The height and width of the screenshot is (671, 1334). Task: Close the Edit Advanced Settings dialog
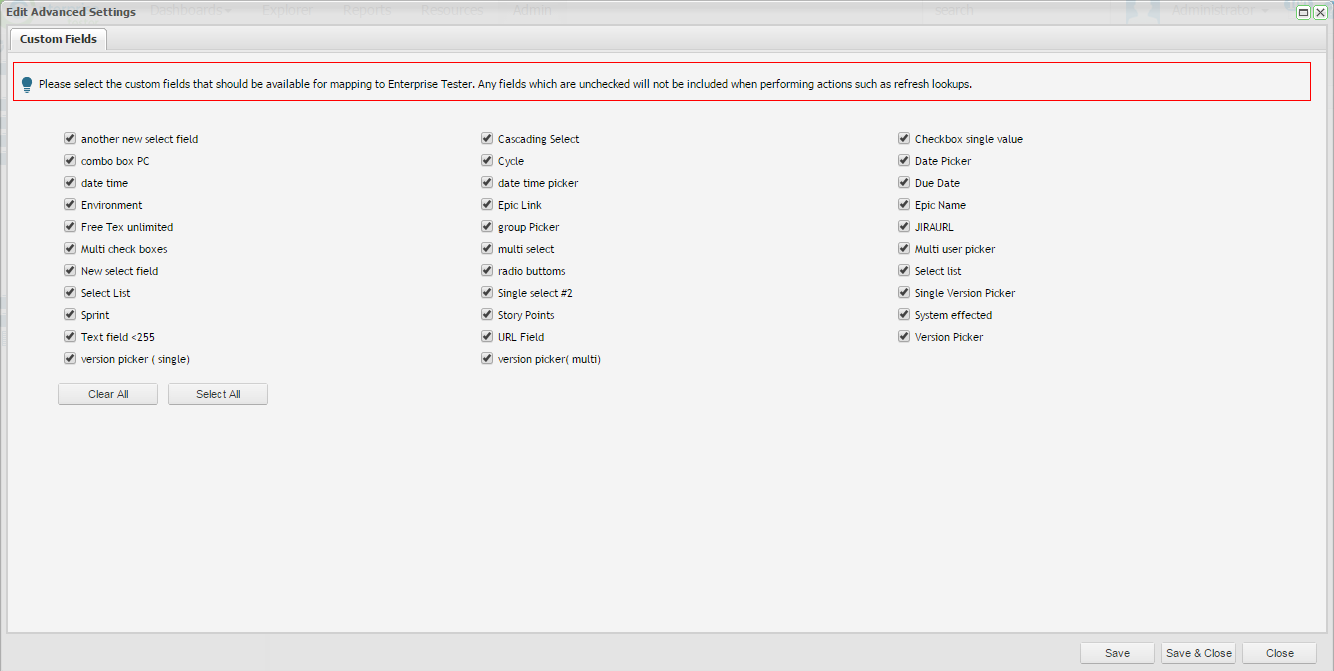click(x=1320, y=12)
